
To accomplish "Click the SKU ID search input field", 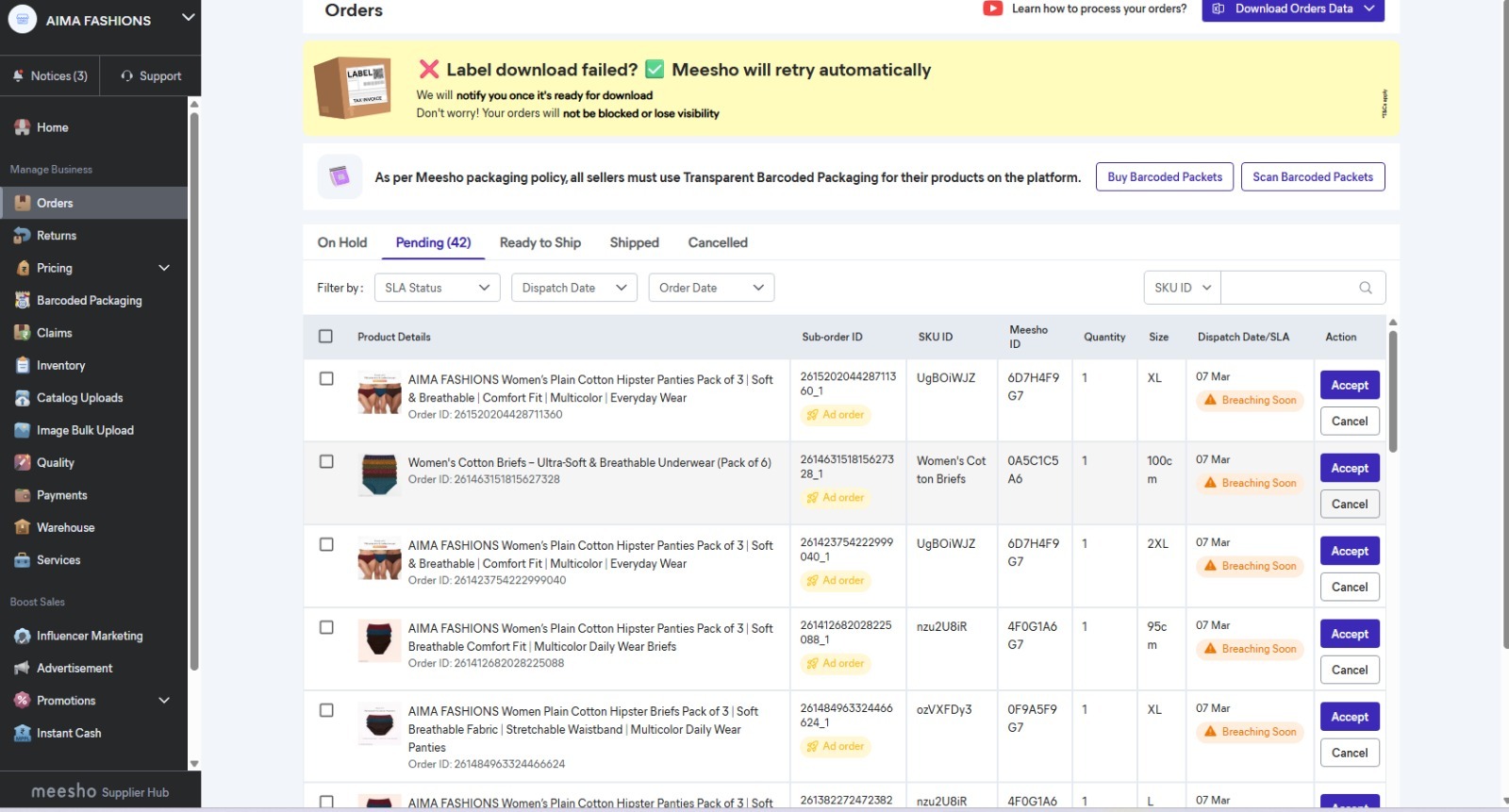I will 1287,288.
